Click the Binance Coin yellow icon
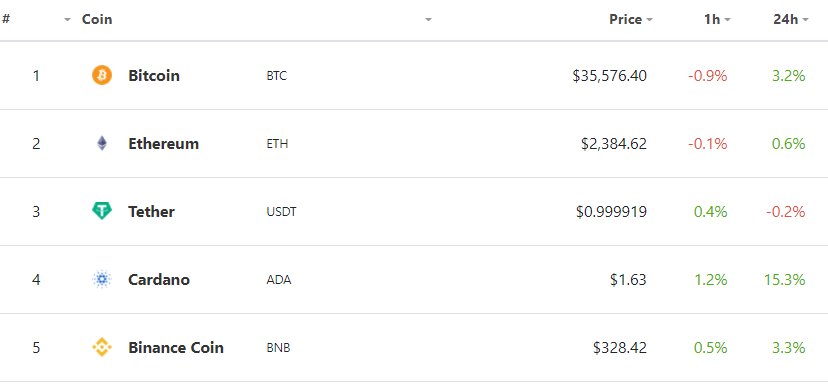The image size is (828, 386). (102, 347)
